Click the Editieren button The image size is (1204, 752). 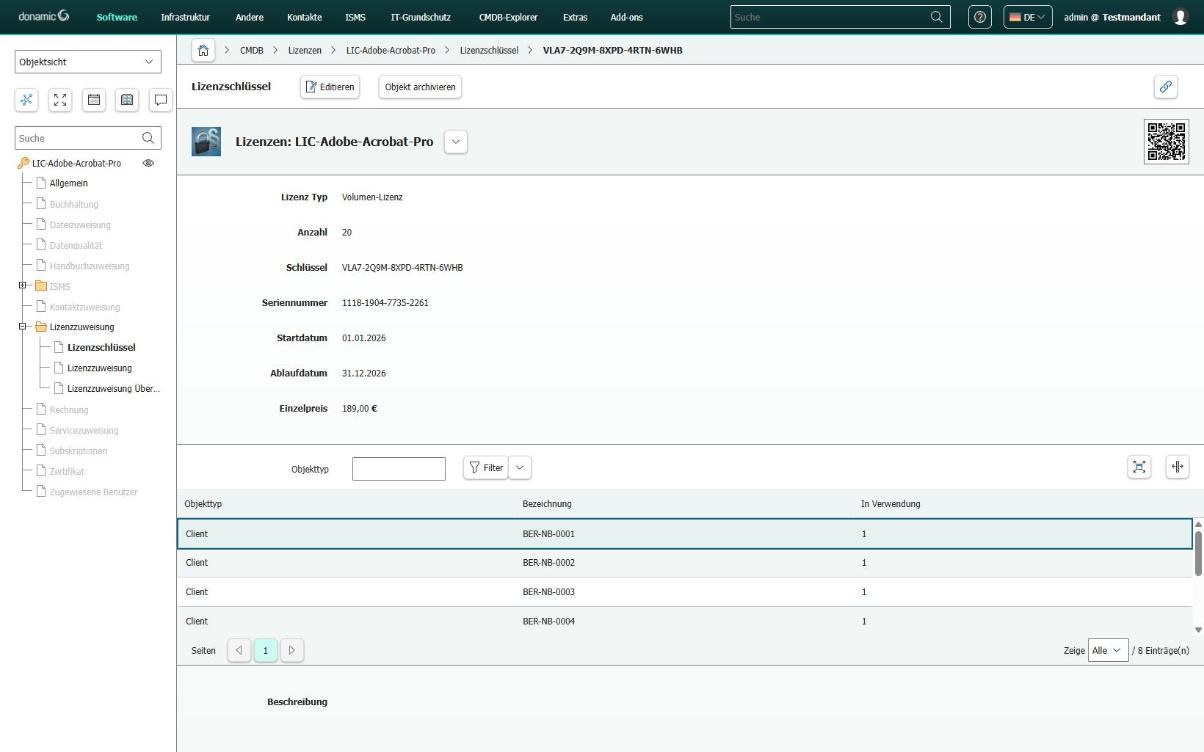pyautogui.click(x=330, y=87)
